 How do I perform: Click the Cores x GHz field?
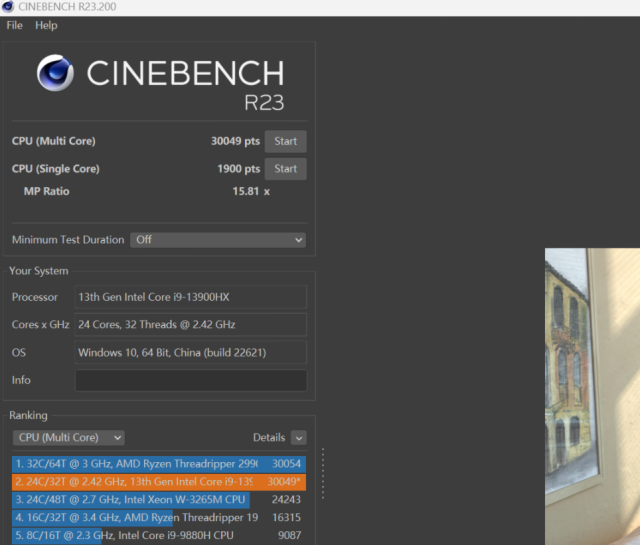(191, 325)
